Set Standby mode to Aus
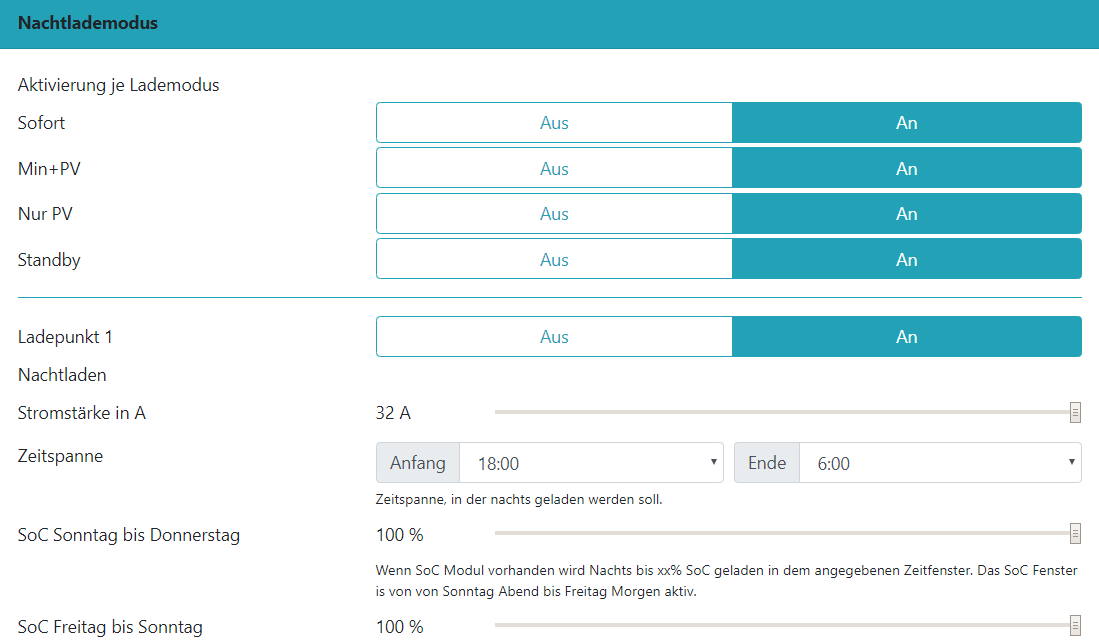This screenshot has height=642, width=1099. (554, 259)
